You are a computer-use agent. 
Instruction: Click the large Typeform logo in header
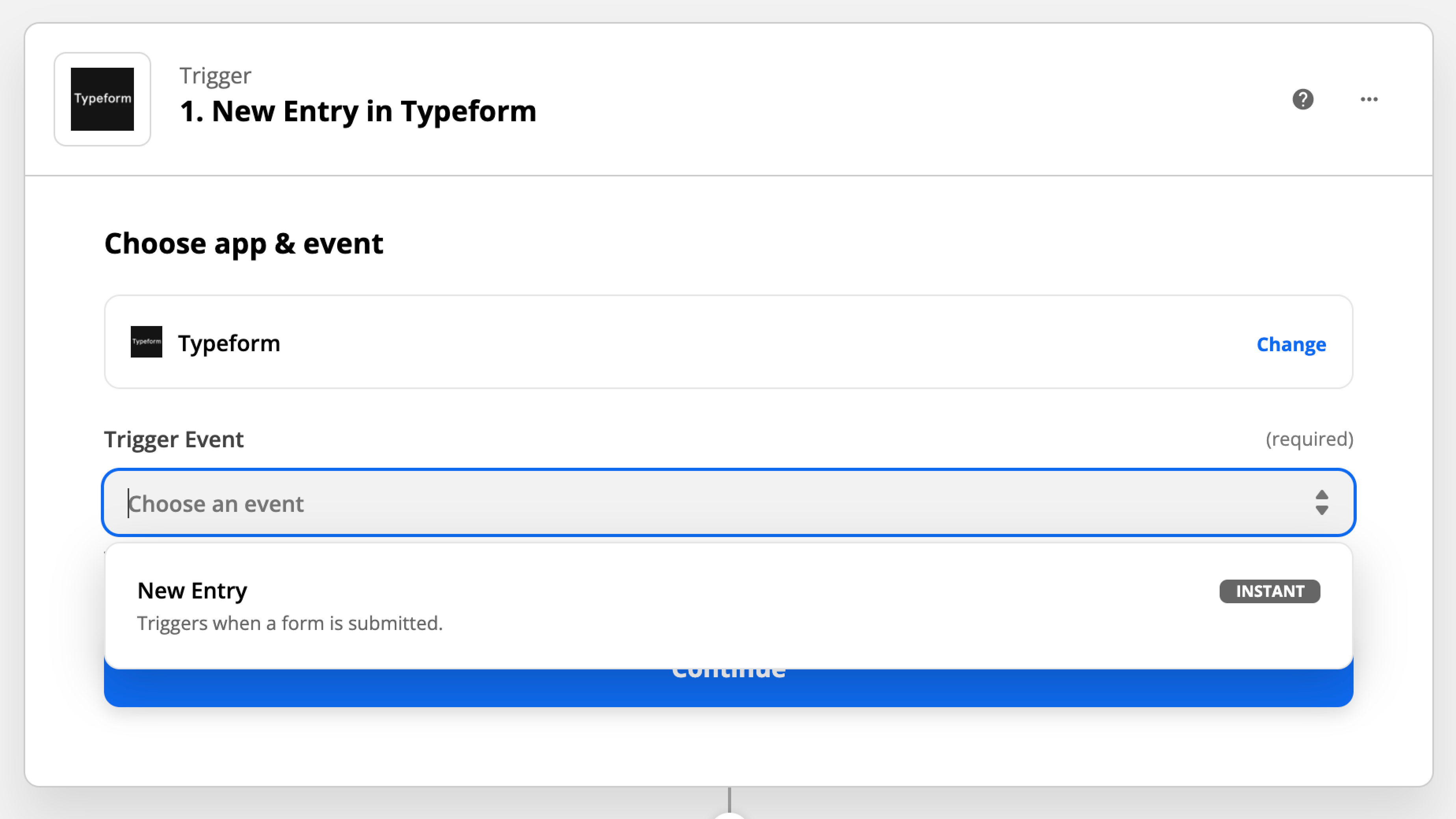(102, 99)
